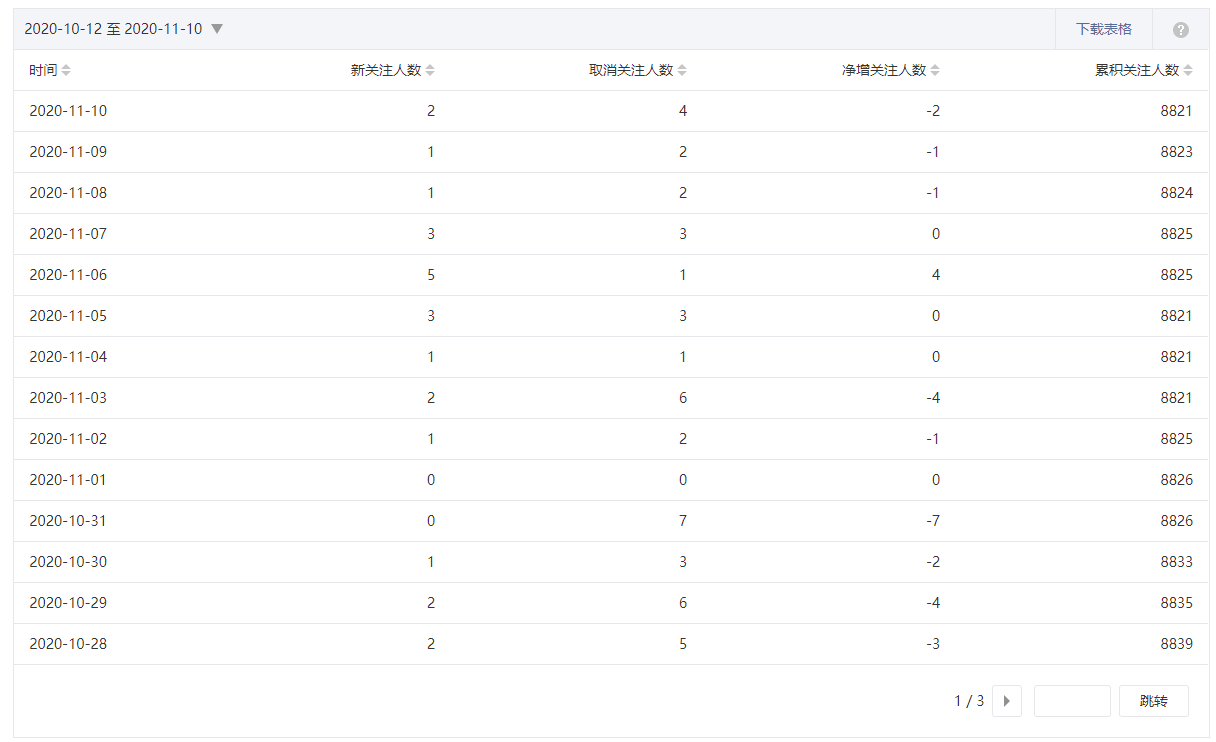Click cumulative value 8823 for 2020-11-09
The height and width of the screenshot is (742, 1216).
tap(1177, 152)
